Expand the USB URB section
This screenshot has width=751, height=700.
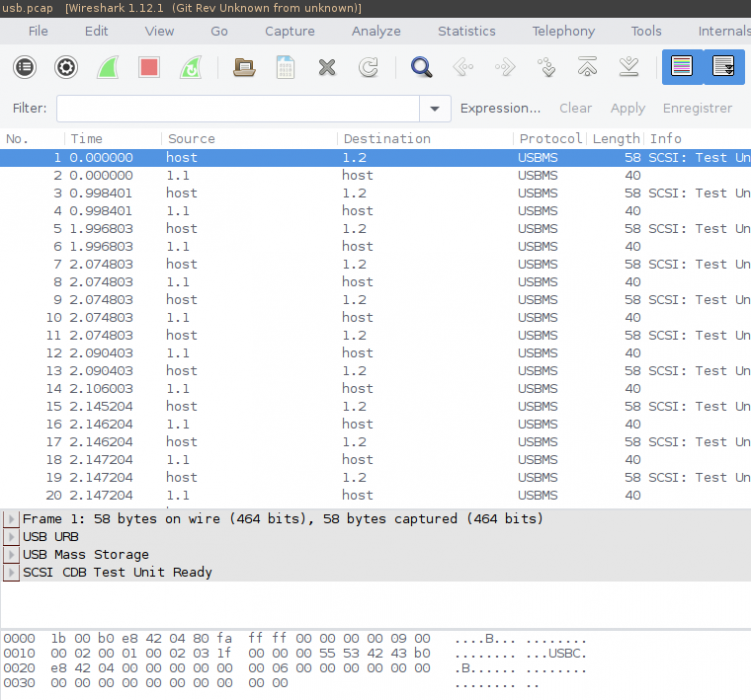coord(11,537)
